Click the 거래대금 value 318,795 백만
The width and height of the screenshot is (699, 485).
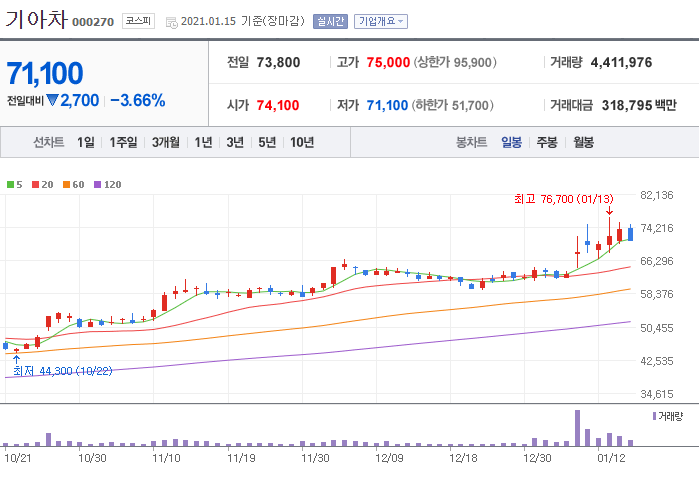(x=639, y=105)
